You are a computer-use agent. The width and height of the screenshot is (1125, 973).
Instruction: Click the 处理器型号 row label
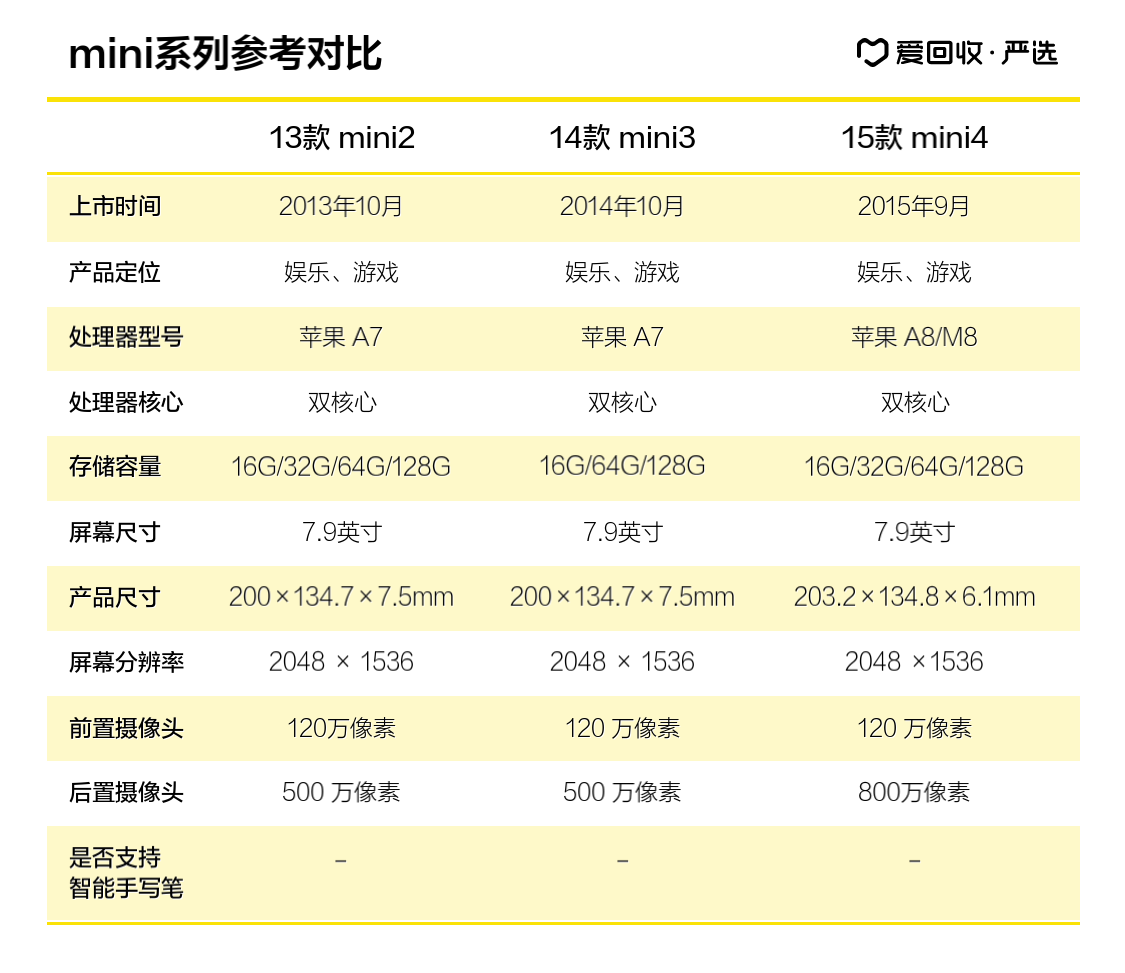126,338
